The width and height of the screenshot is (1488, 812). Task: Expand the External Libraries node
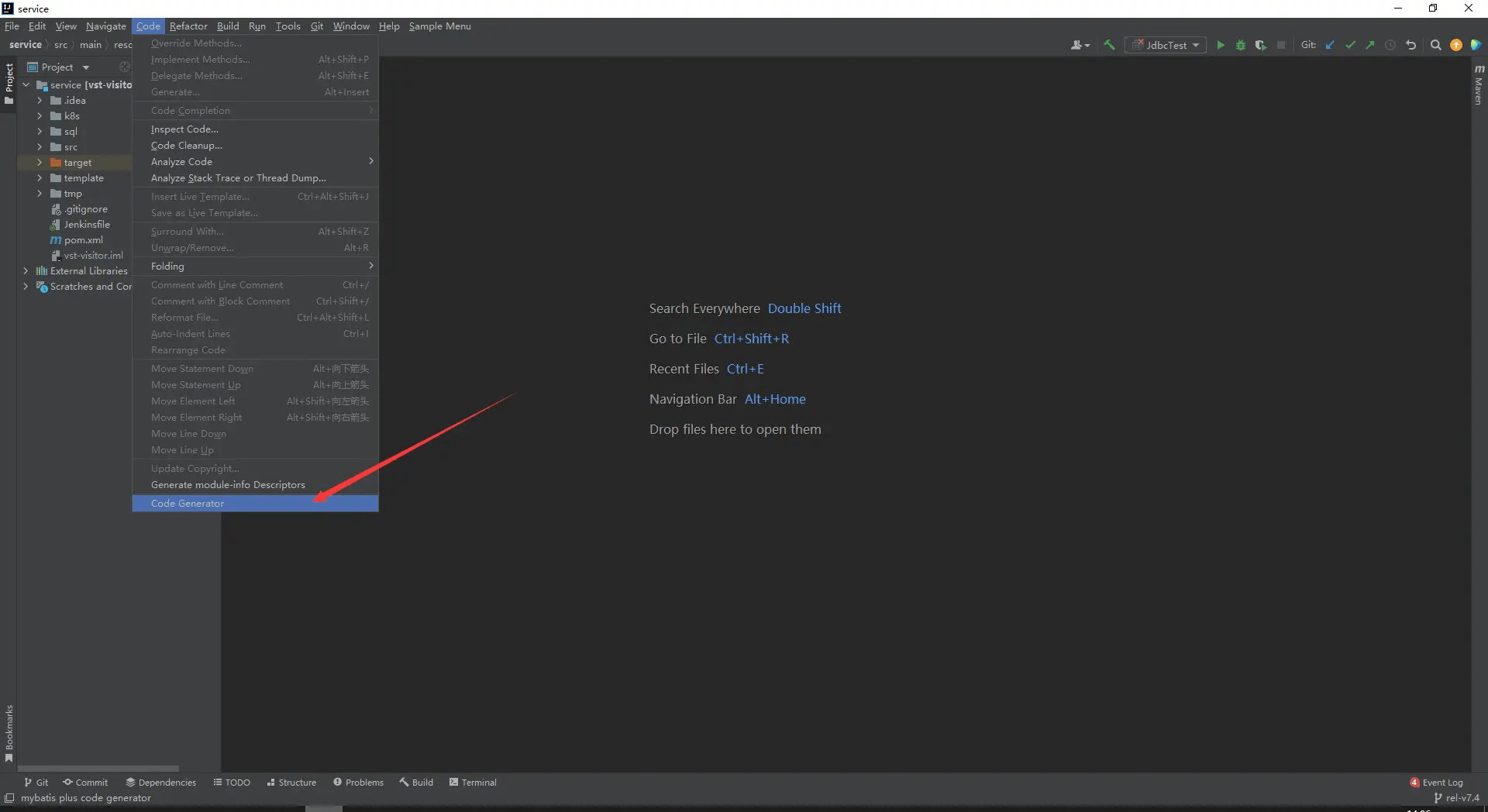click(26, 270)
